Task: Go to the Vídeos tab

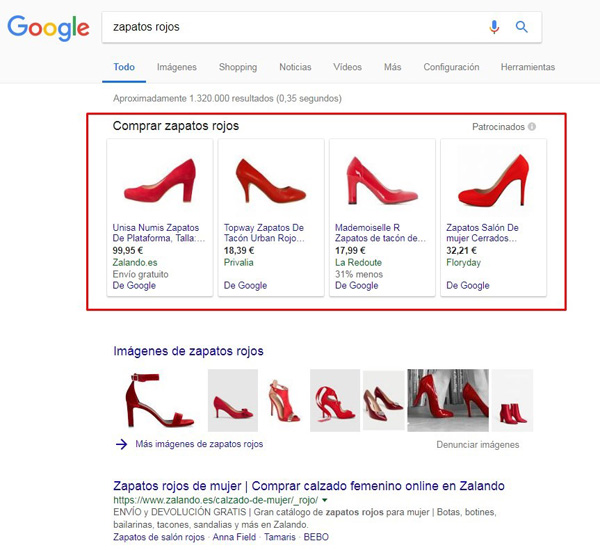Action: click(x=347, y=67)
